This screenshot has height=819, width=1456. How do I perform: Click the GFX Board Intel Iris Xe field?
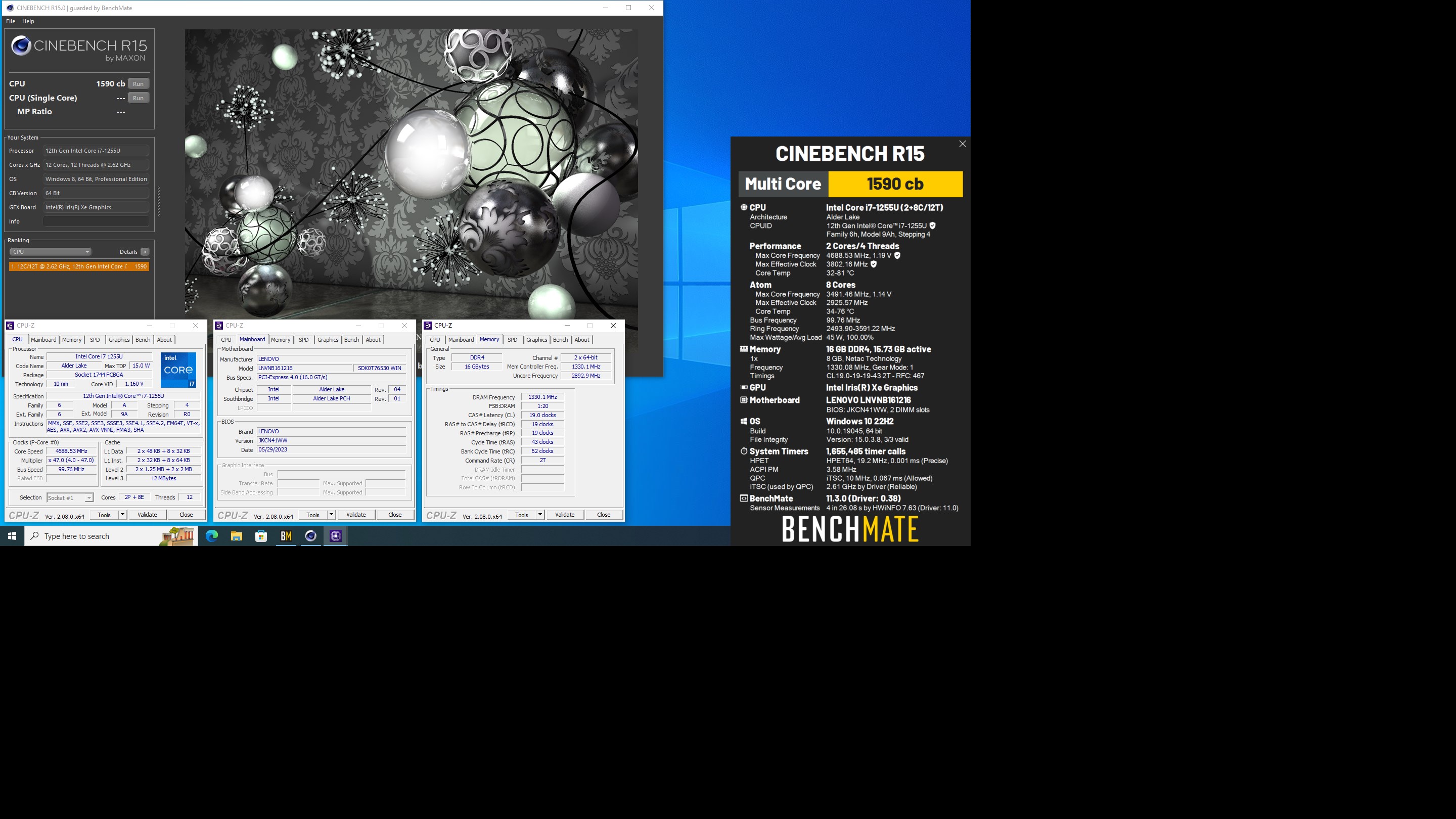click(x=96, y=207)
